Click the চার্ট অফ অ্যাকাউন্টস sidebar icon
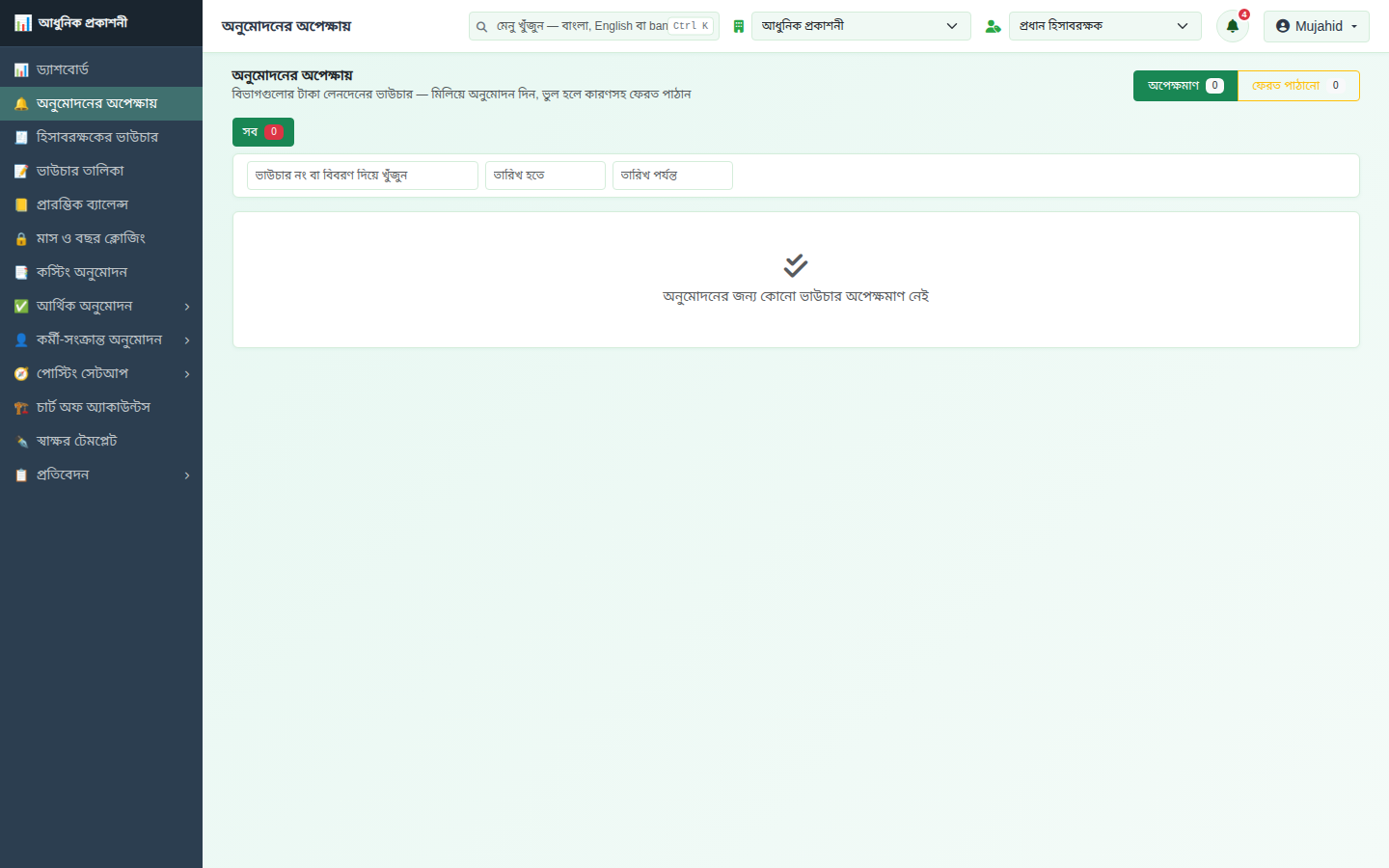This screenshot has height=868, width=1389. tap(21, 407)
